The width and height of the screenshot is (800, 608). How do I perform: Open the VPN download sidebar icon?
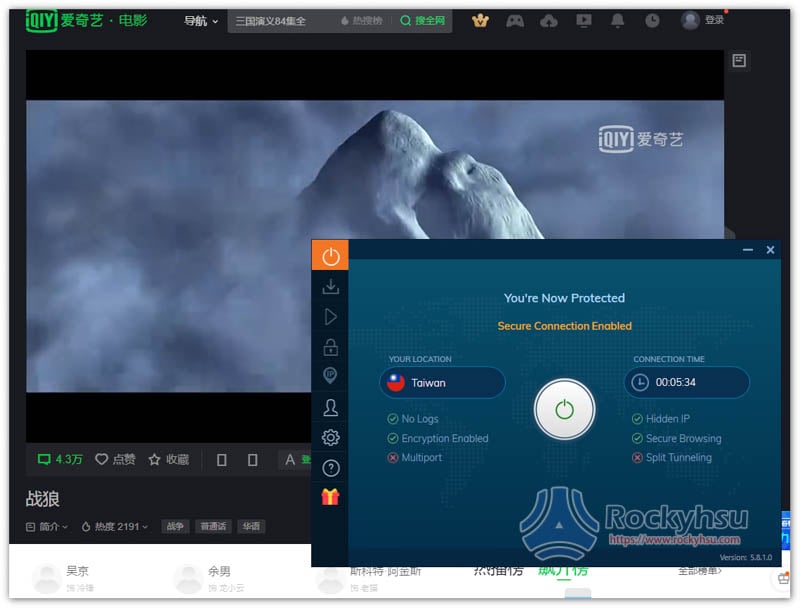[330, 287]
